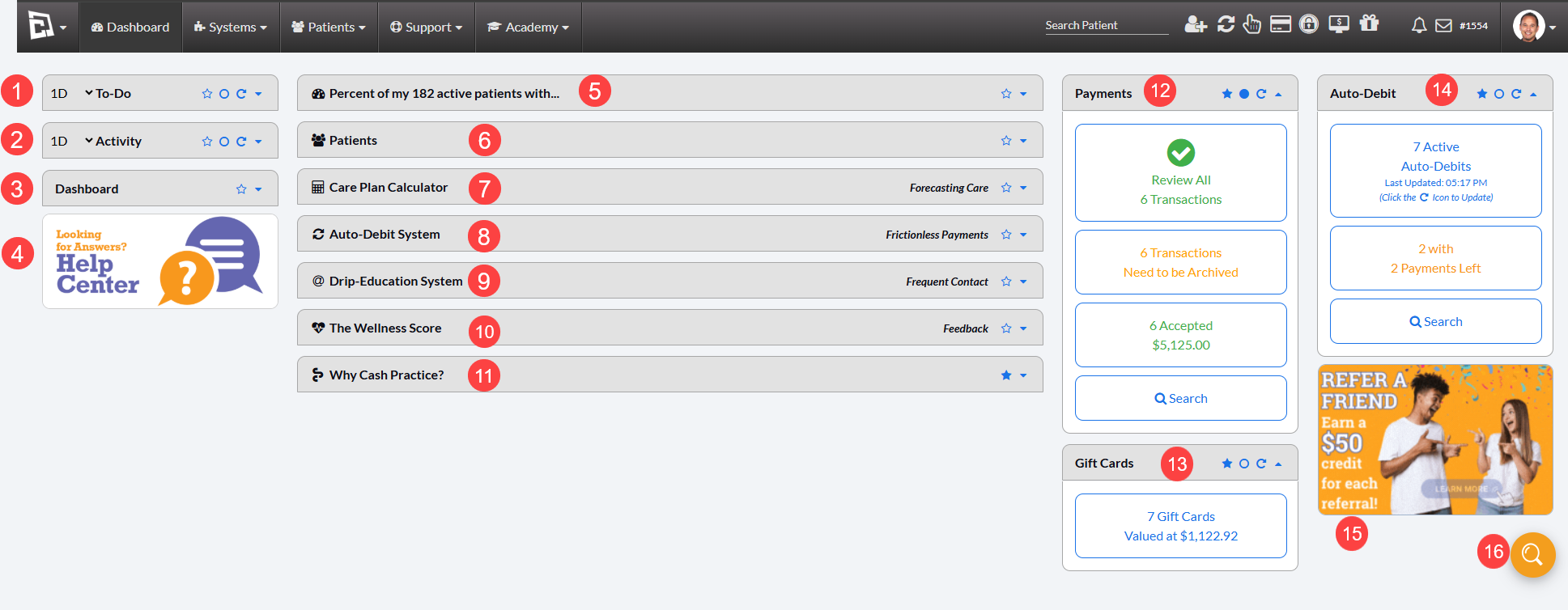
Task: Click the add new patient icon
Action: pos(1196,24)
